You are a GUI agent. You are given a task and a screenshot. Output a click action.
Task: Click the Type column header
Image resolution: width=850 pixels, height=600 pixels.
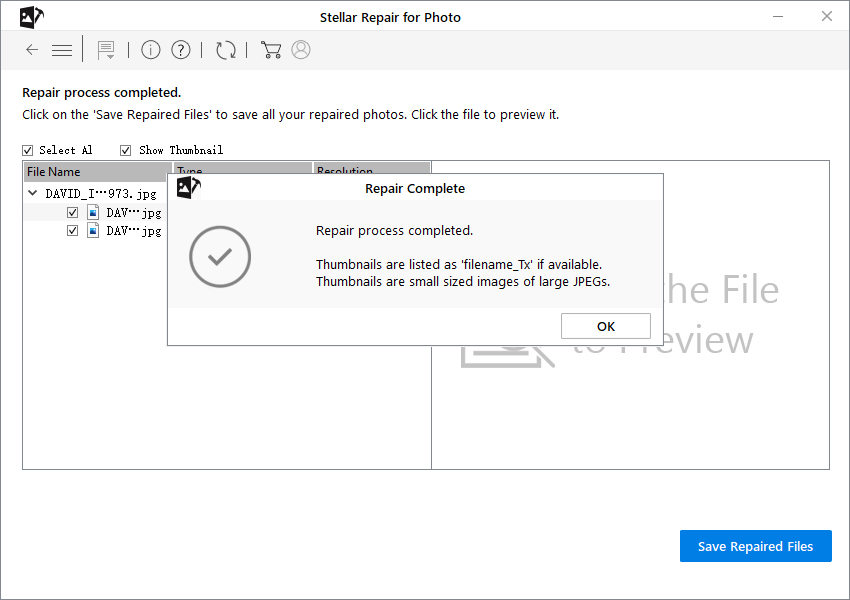click(242, 168)
